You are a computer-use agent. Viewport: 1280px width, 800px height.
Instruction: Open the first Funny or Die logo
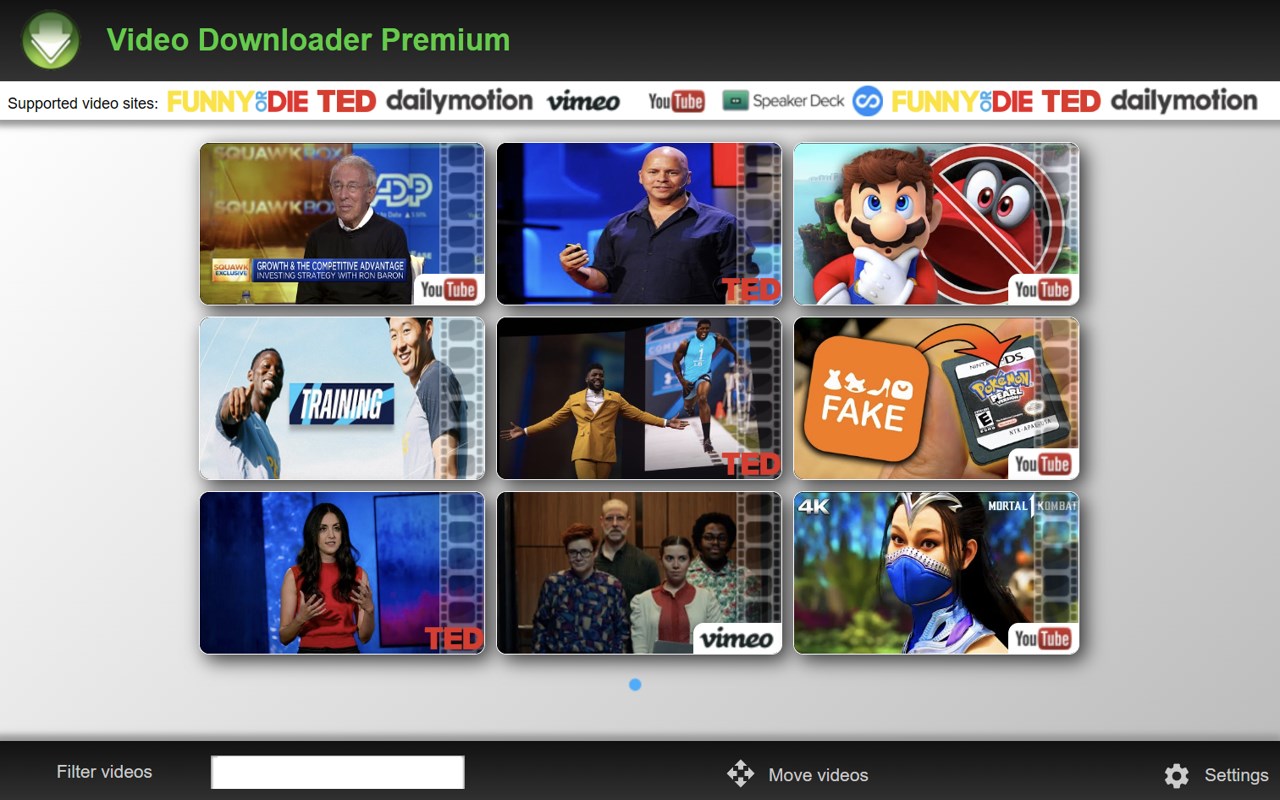click(x=237, y=101)
